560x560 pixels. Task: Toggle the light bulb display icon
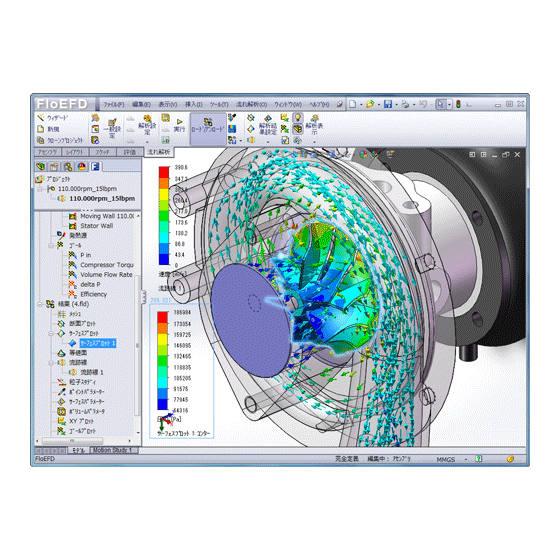tap(298, 117)
